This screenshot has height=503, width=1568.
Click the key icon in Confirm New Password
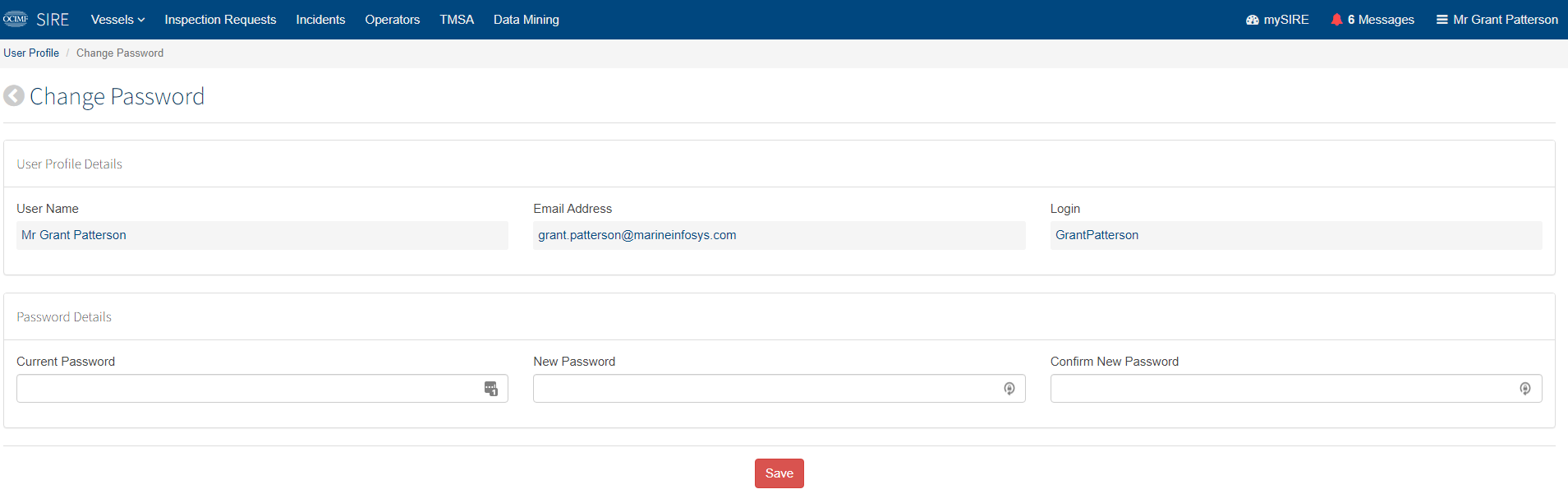click(x=1525, y=389)
